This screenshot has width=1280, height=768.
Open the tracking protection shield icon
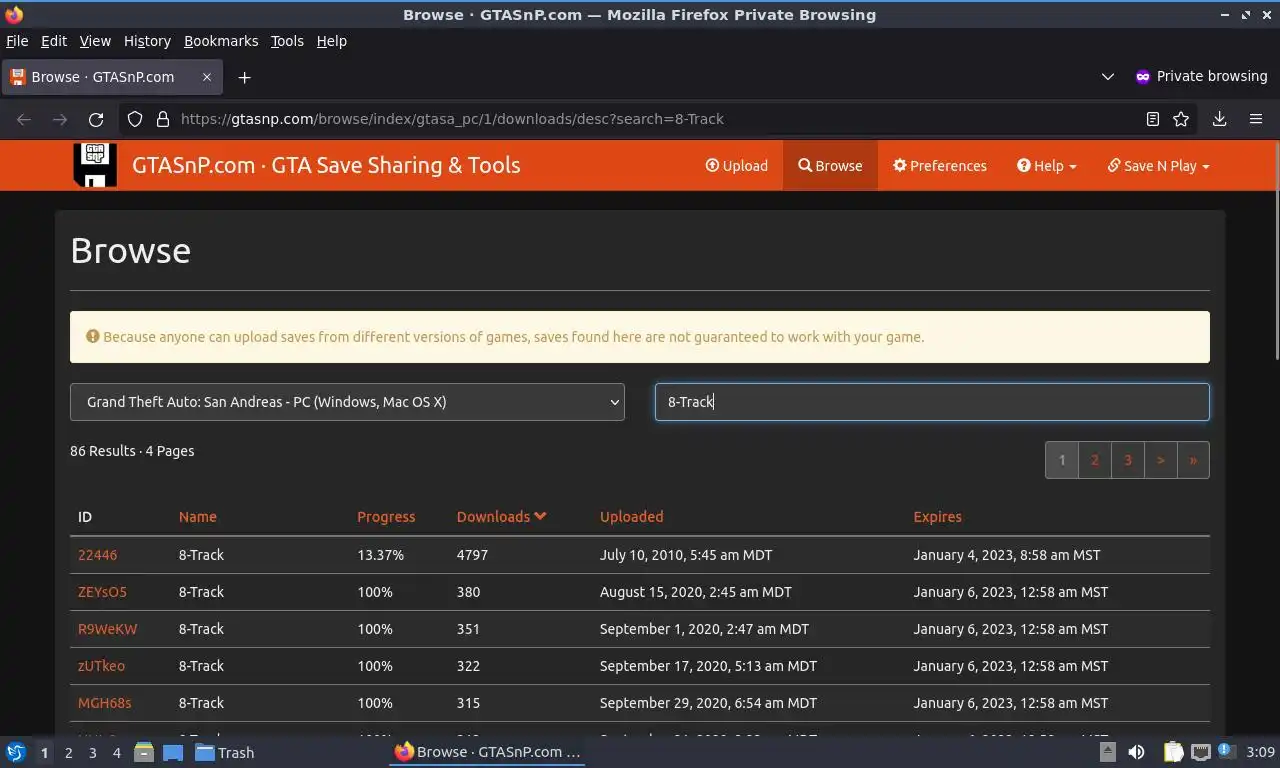coord(135,119)
